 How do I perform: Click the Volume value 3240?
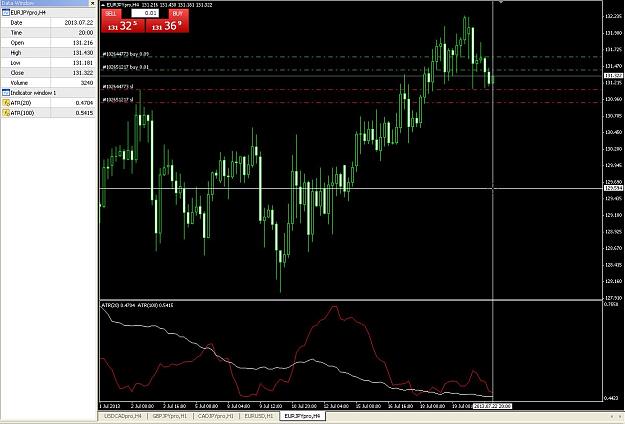87,83
